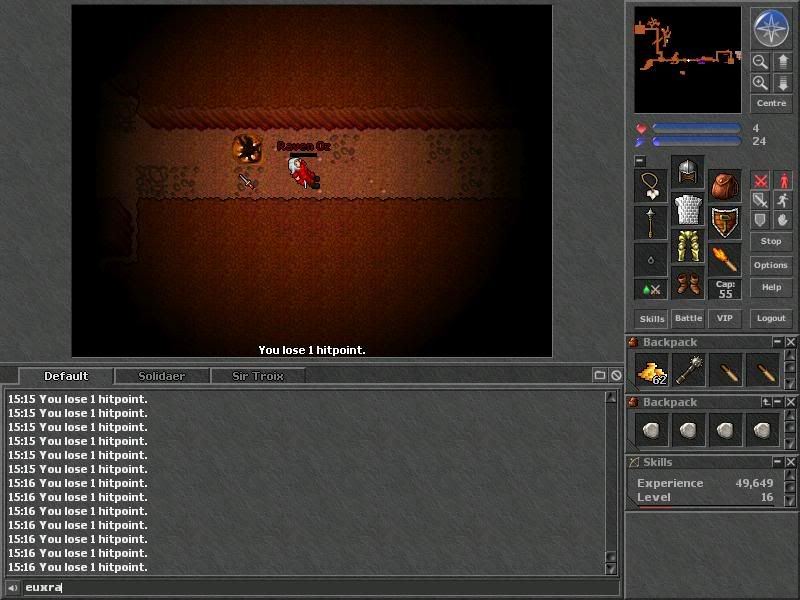Select the golden leg armor
This screenshot has width=800, height=600.
tap(688, 246)
